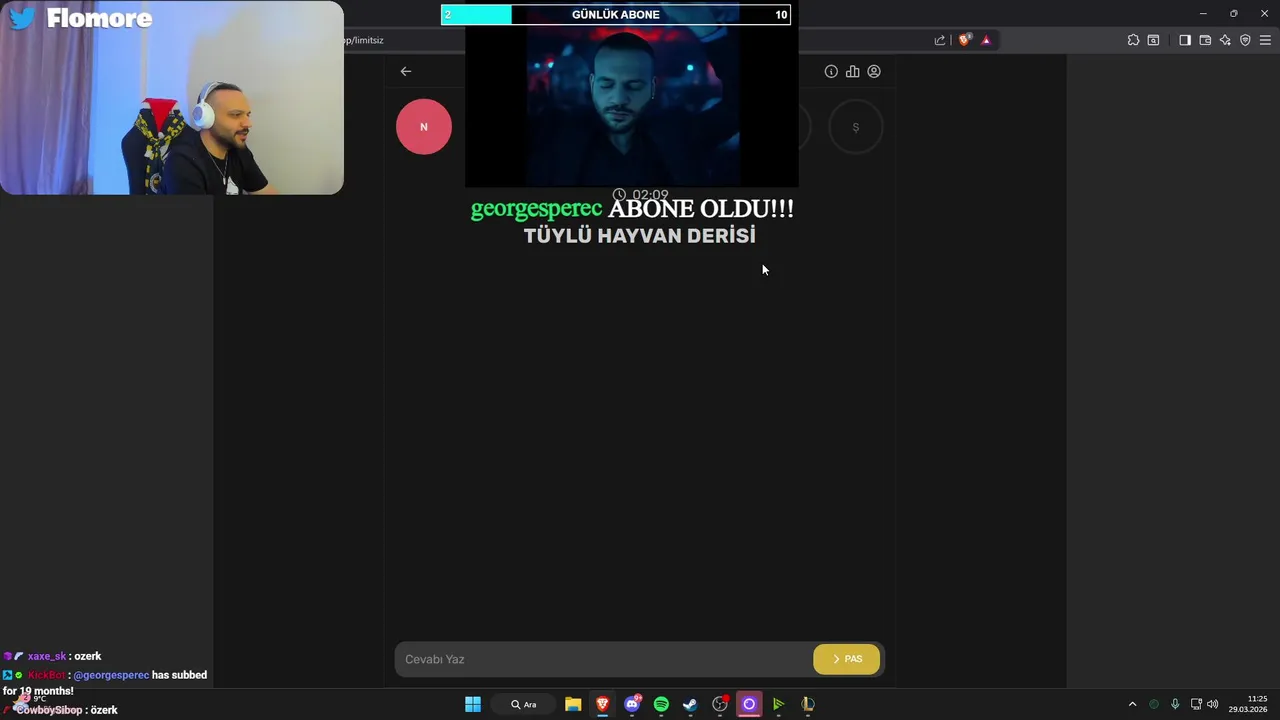1280x720 pixels.
Task: Click the CowboySibop chat message
Action: click(61, 710)
